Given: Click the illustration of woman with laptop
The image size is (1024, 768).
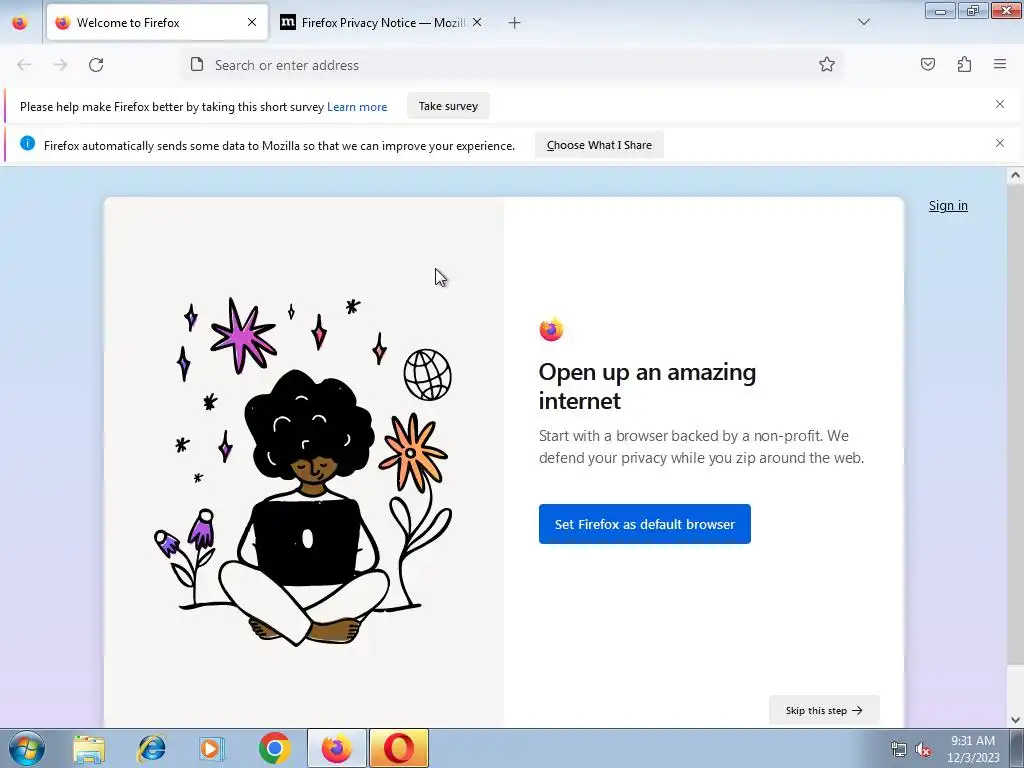Looking at the screenshot, I should click(303, 472).
